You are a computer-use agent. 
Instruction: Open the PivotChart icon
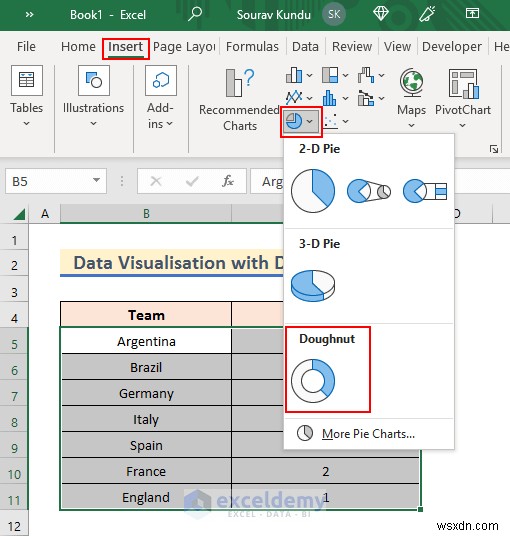pyautogui.click(x=463, y=83)
